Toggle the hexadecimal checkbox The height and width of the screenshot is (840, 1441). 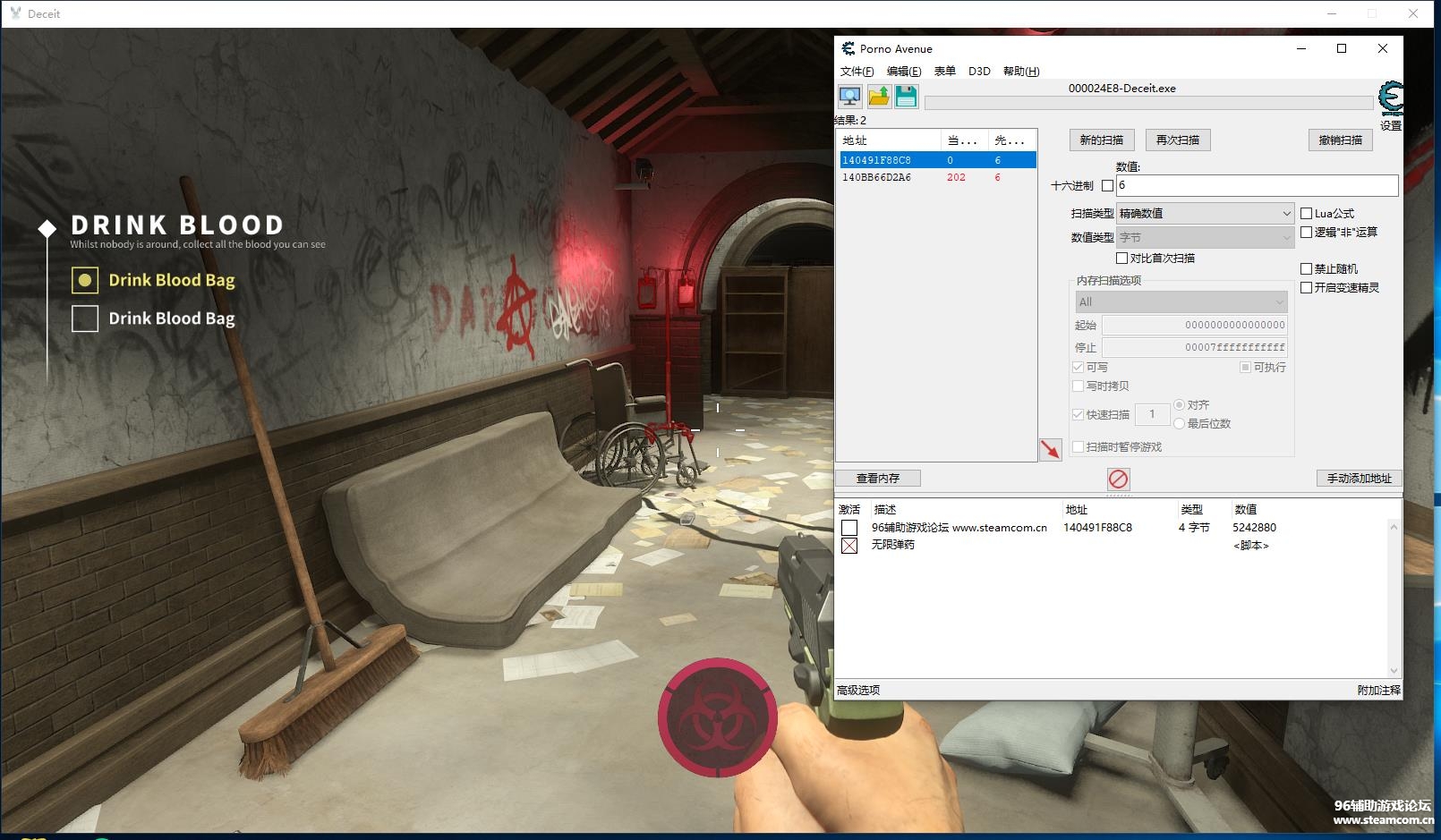click(x=1107, y=186)
